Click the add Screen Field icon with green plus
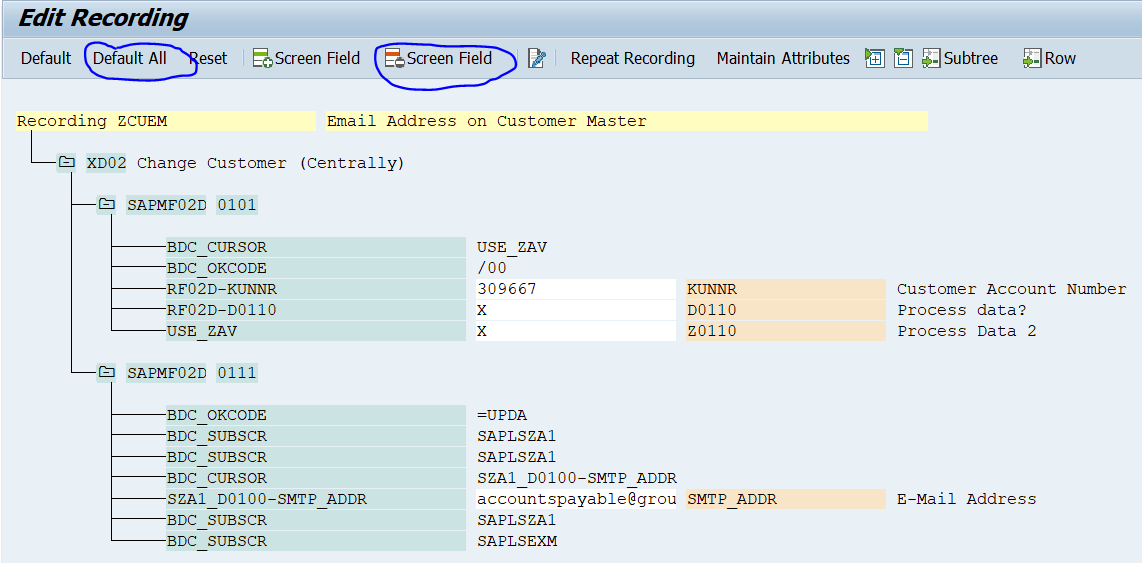Screen dimensions: 1142x563 (x=262, y=58)
